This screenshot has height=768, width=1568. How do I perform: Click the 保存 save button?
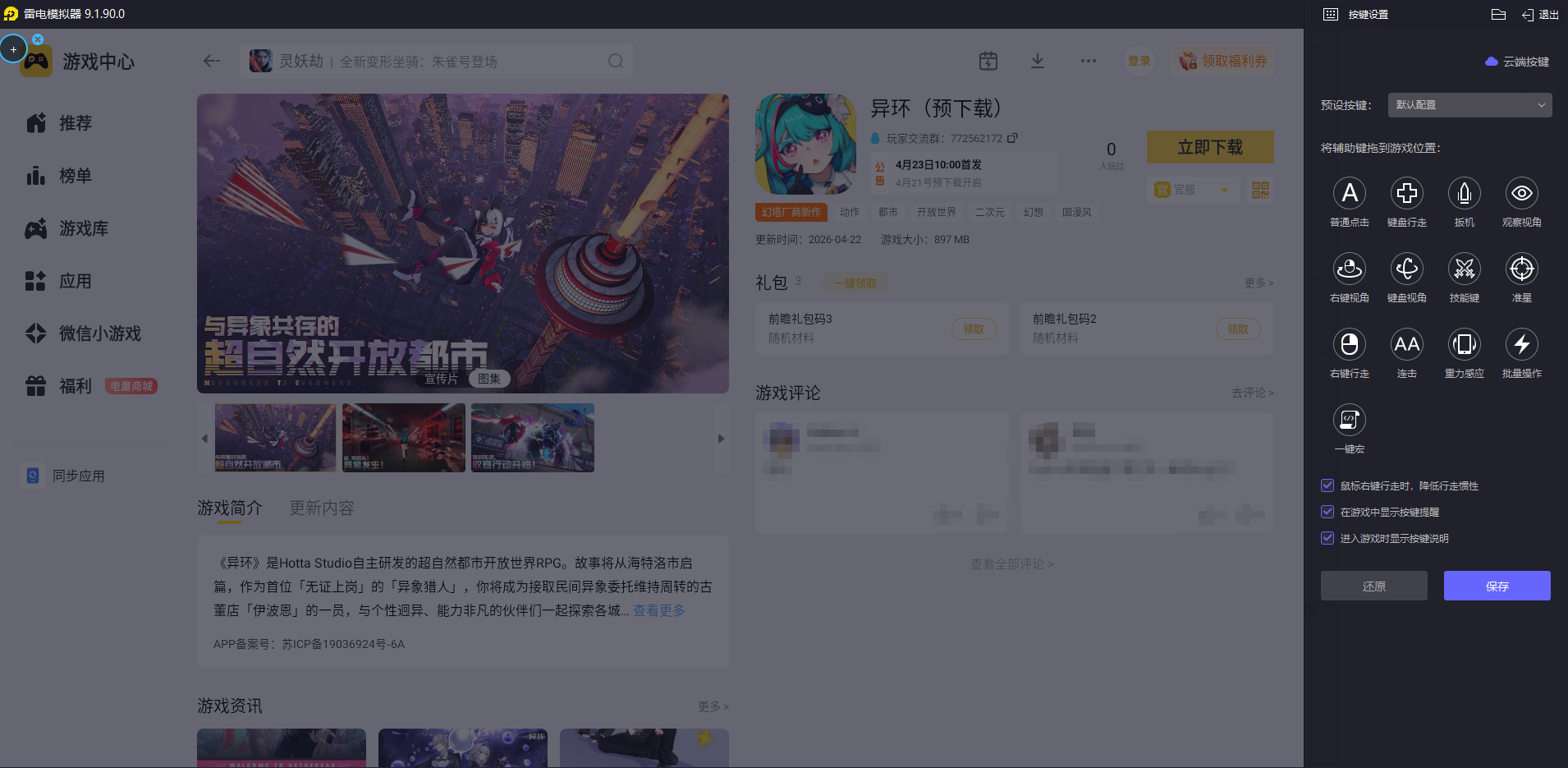[x=1497, y=586]
